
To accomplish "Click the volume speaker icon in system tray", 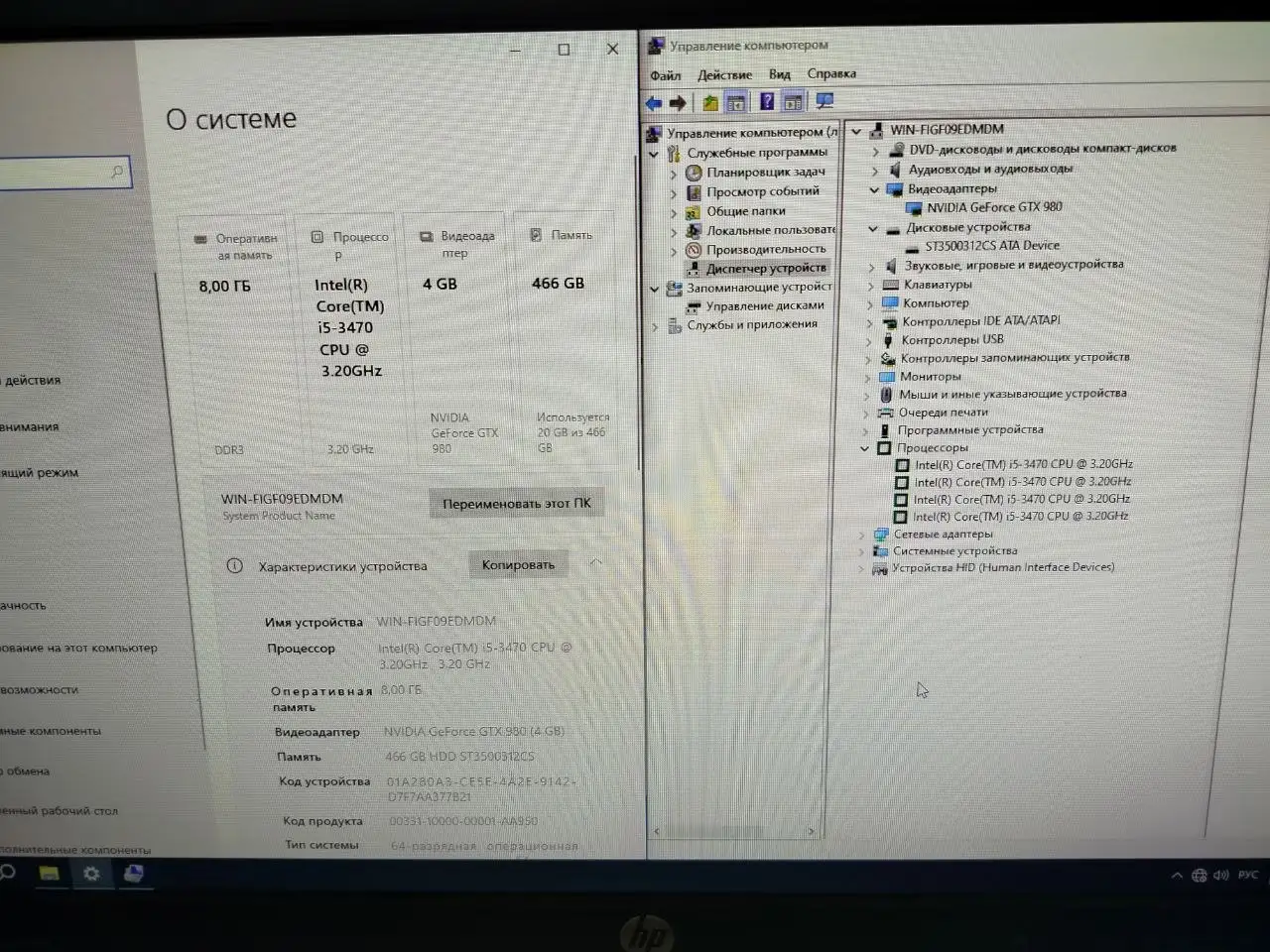I will 1221,875.
